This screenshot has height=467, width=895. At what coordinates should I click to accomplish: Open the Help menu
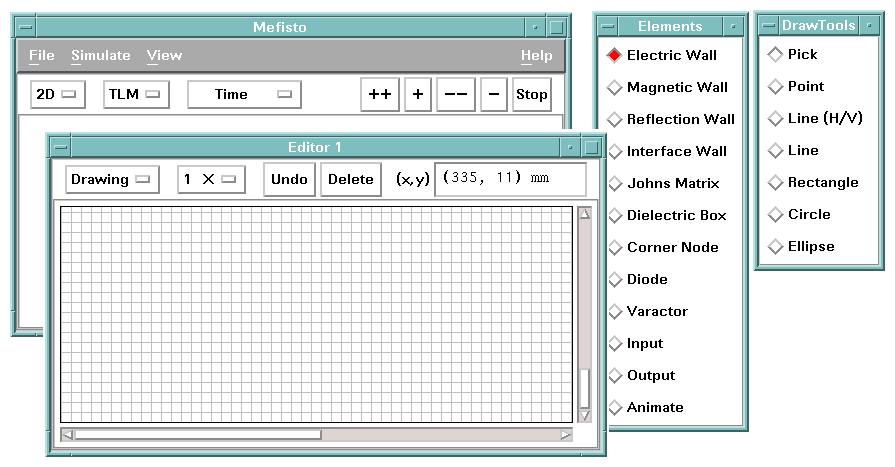point(537,55)
